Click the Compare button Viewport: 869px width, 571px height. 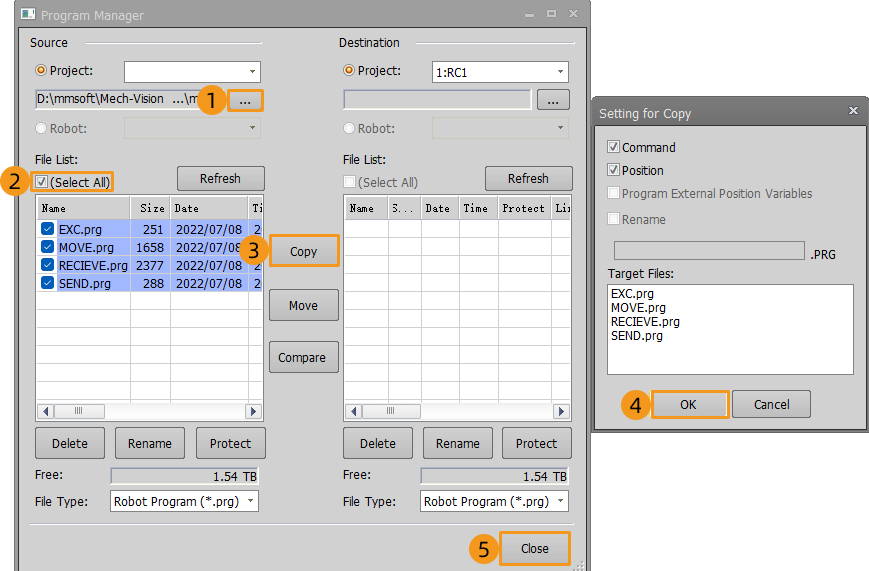302,358
